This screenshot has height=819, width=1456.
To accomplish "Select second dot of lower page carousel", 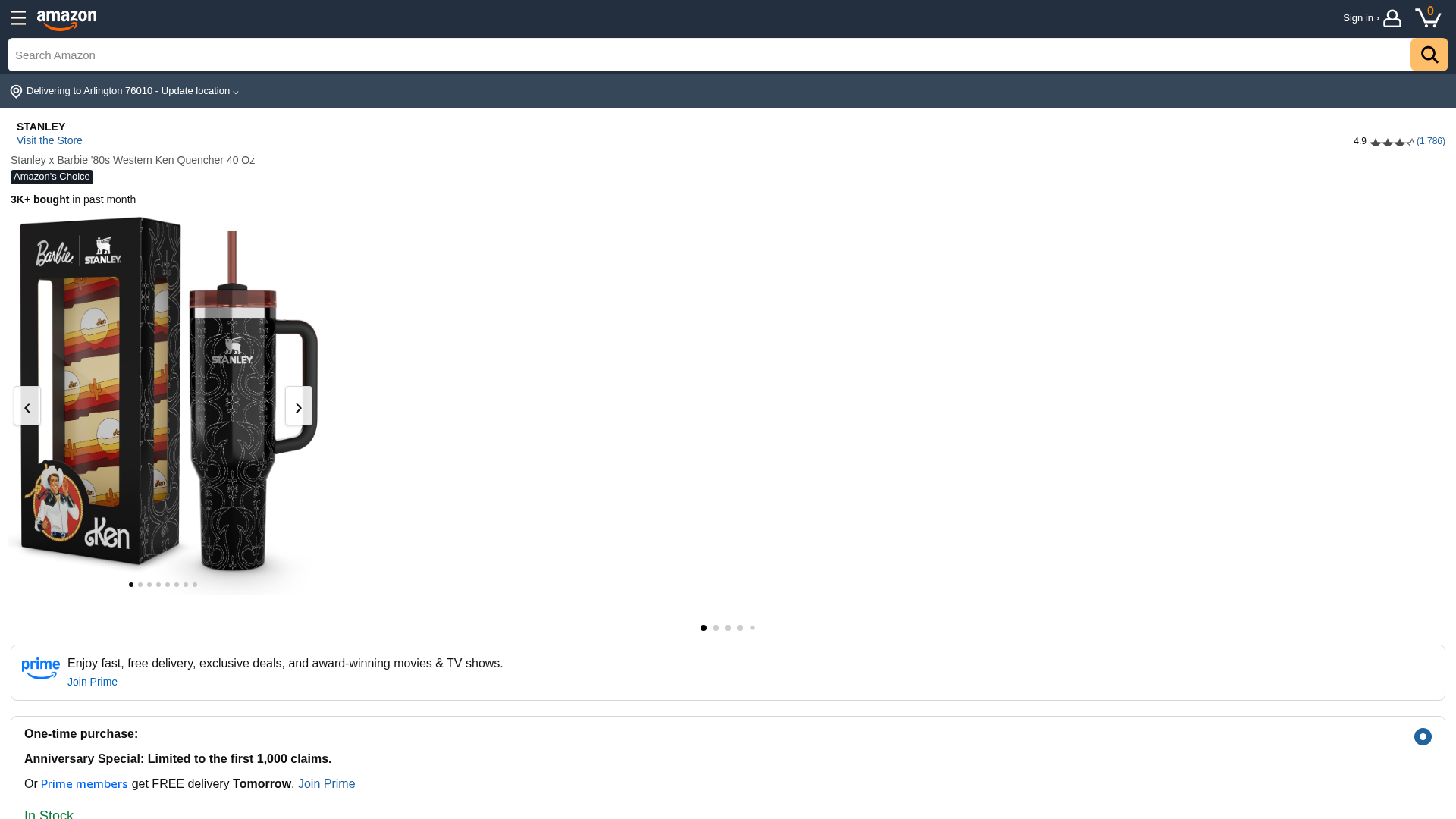I will point(716,628).
